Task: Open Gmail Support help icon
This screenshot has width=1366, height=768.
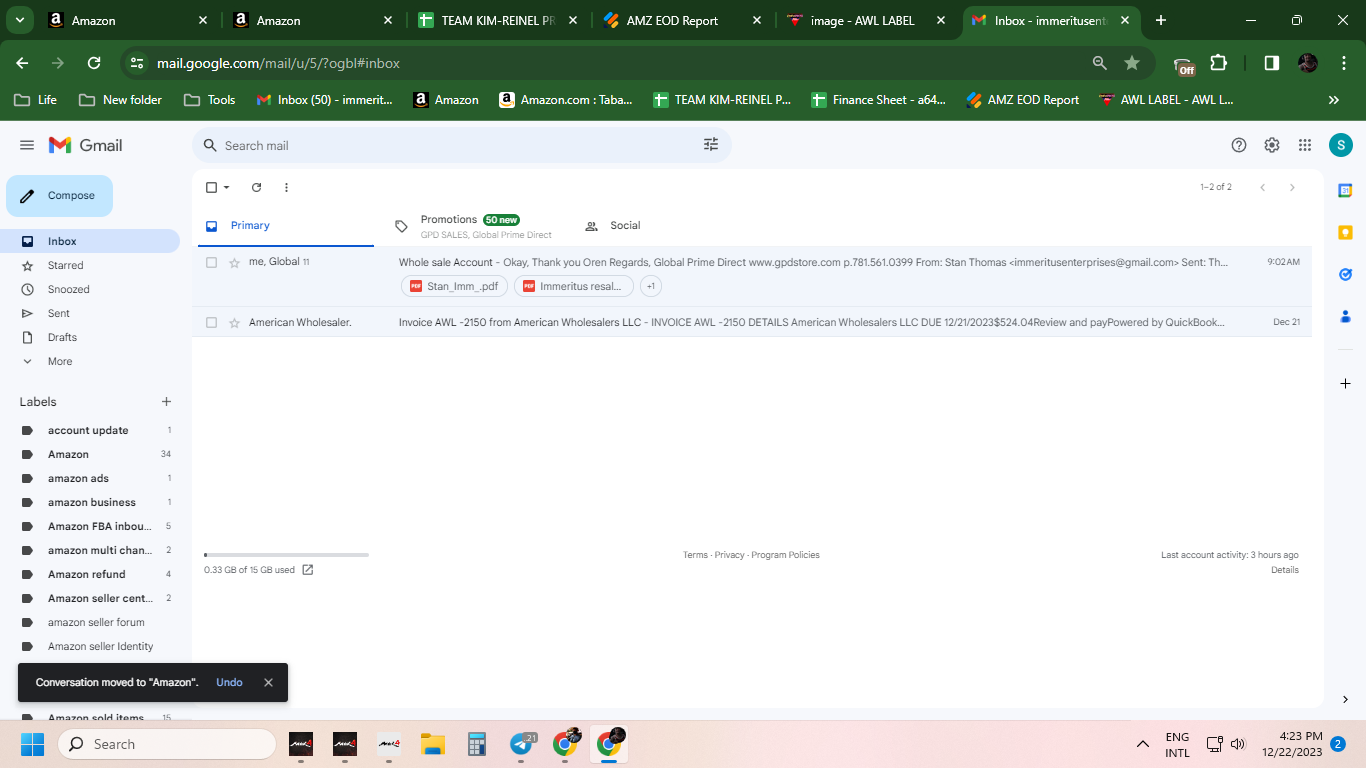Action: [x=1239, y=145]
